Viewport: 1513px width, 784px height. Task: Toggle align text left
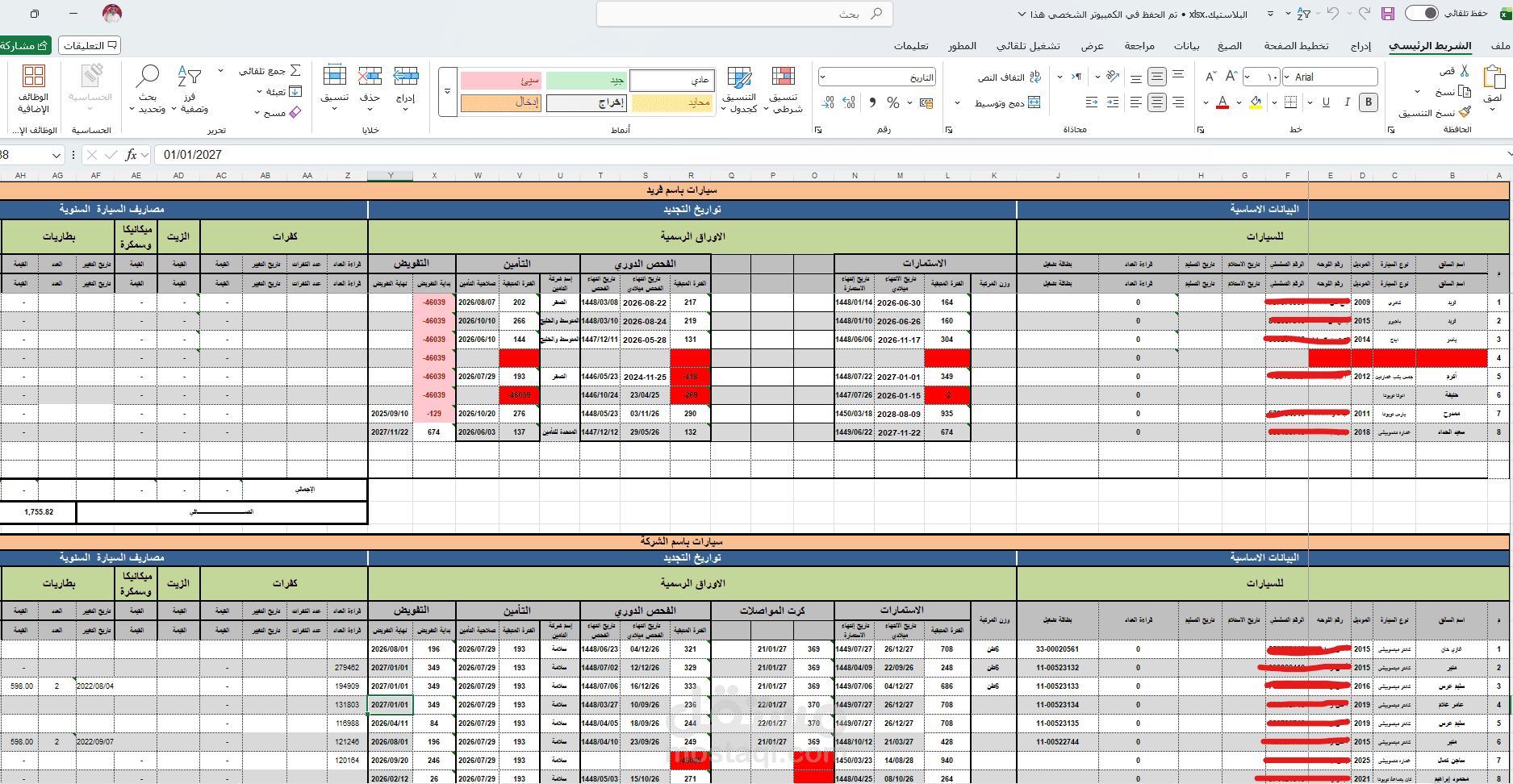(1135, 102)
